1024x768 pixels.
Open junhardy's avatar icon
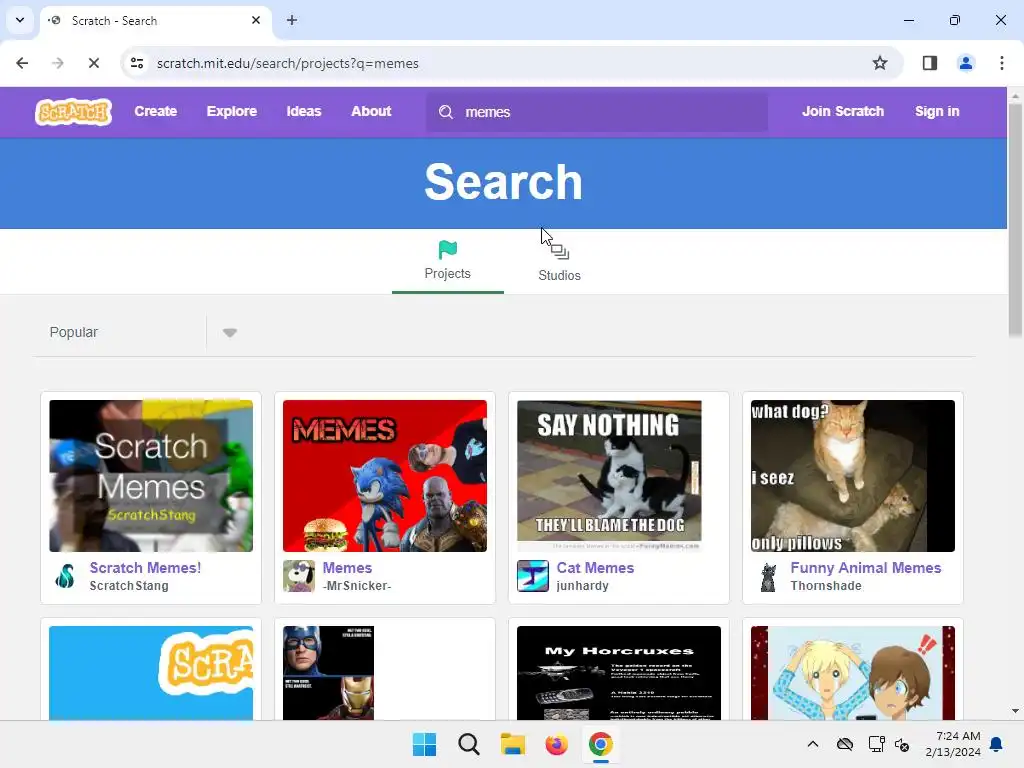coord(532,576)
